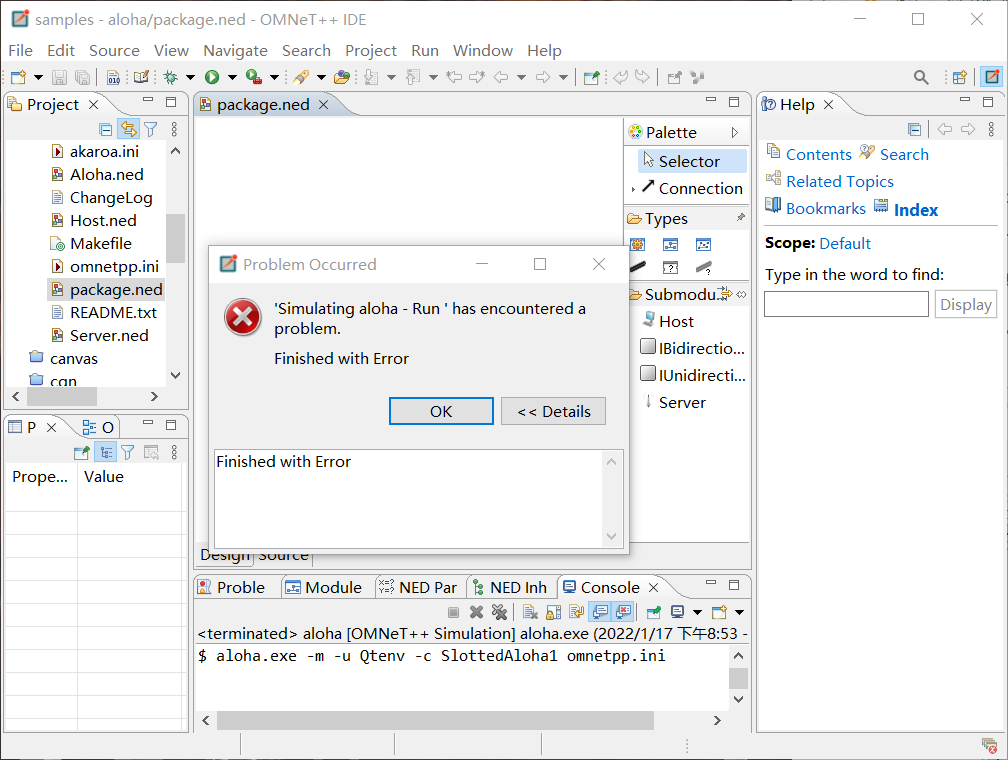Toggle show console on standard error

tap(623, 612)
